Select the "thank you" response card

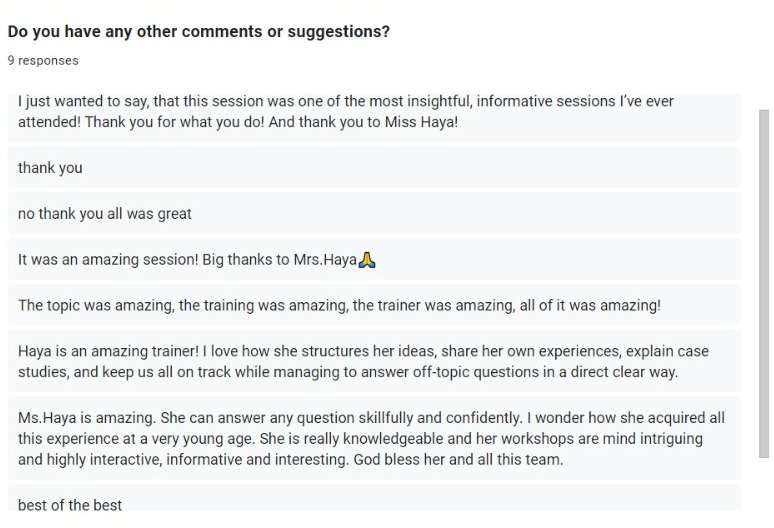[374, 167]
